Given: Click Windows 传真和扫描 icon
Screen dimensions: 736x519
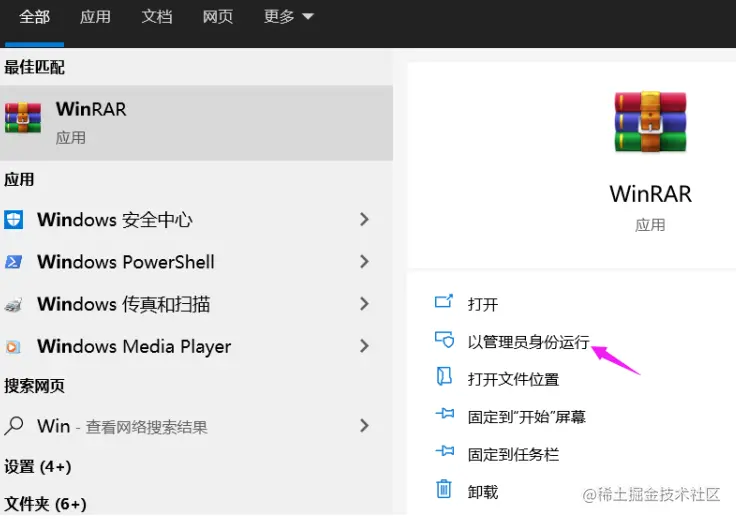Looking at the screenshot, I should tap(13, 305).
